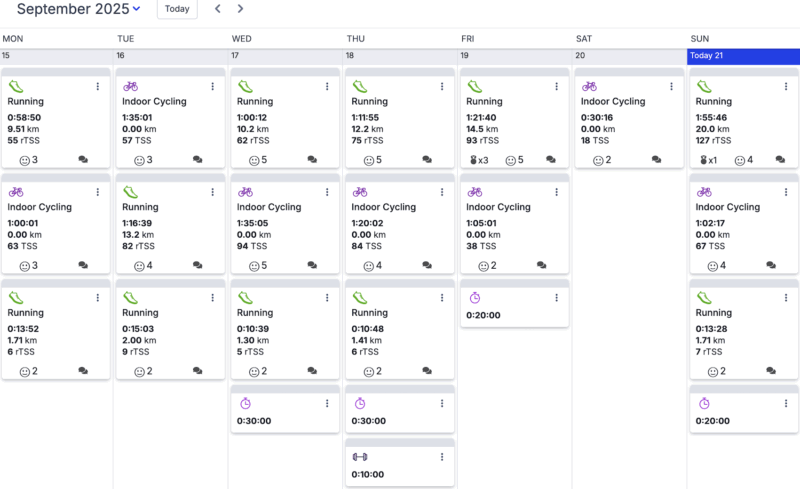Go to next week arrow

[240, 9]
